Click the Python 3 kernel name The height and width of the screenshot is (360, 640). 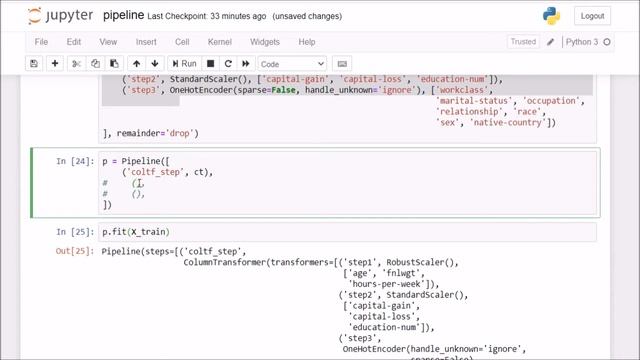[582, 42]
